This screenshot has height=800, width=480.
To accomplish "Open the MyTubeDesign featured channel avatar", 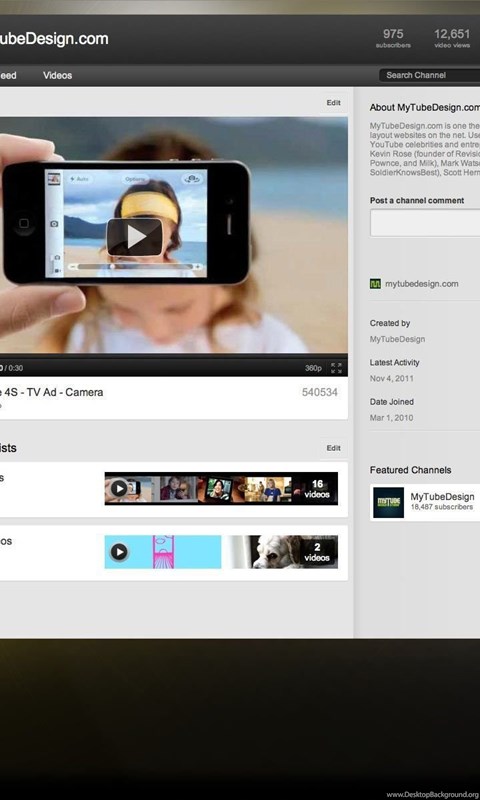I will (x=388, y=503).
